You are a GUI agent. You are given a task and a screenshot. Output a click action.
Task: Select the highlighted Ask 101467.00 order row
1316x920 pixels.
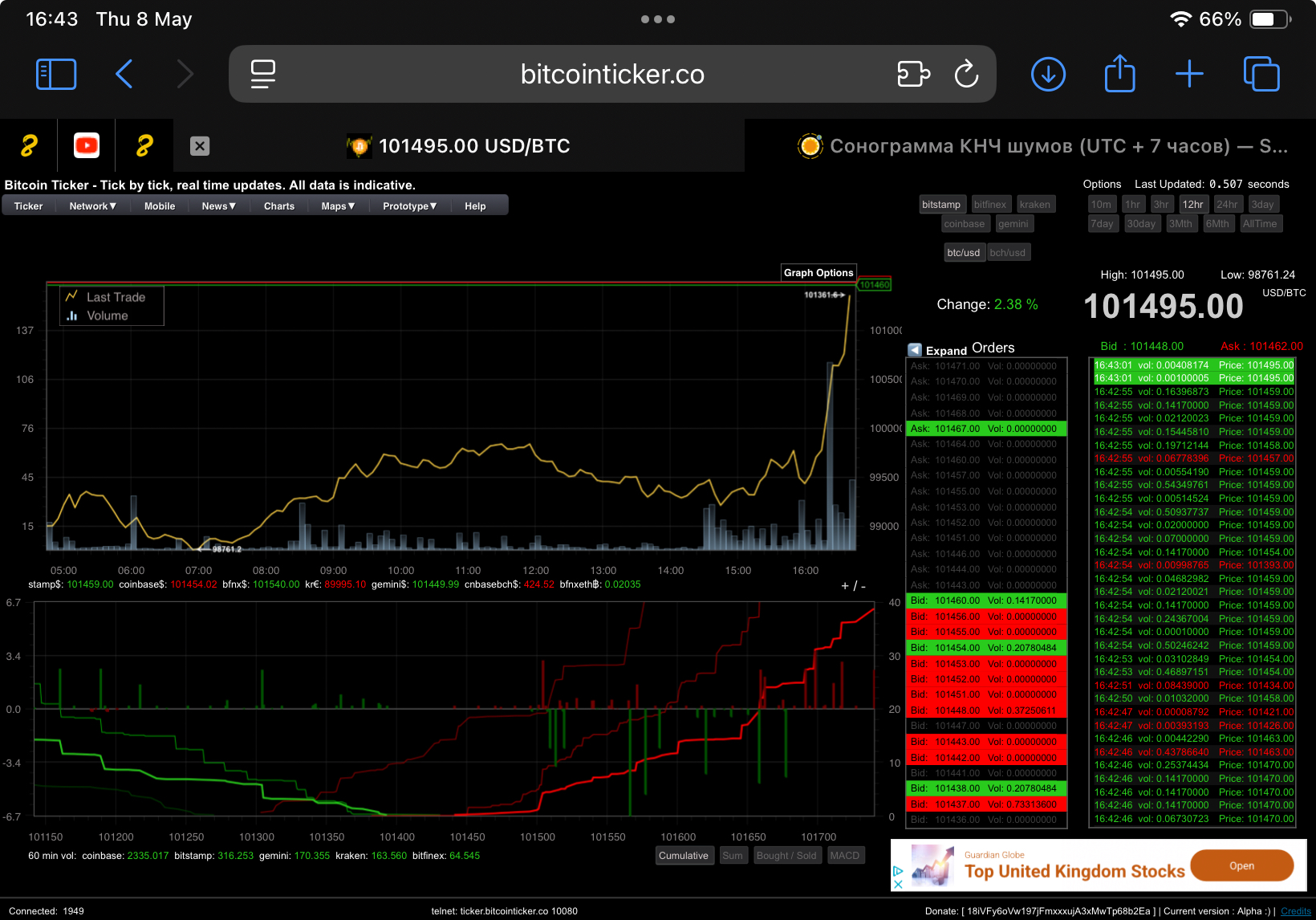pos(987,429)
